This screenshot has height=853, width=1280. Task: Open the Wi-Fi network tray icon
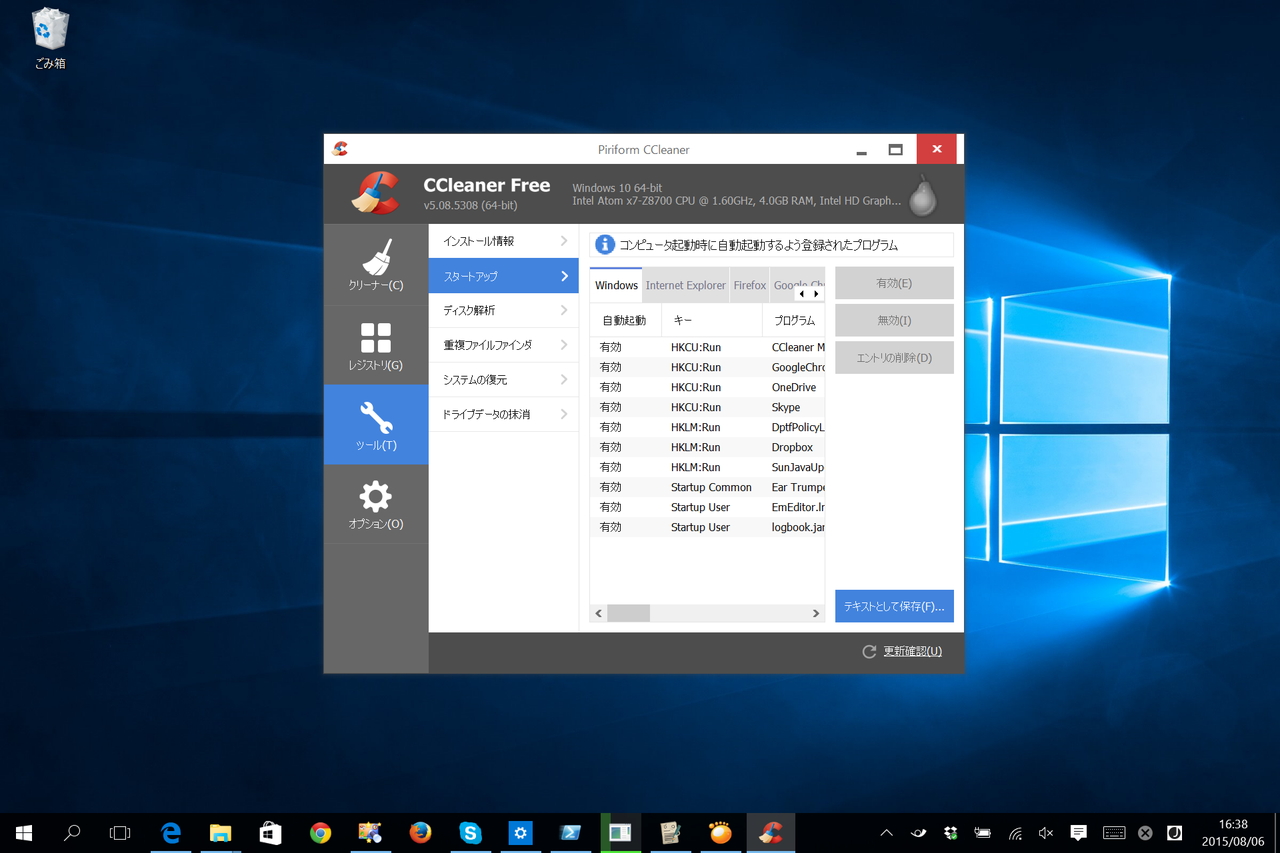pyautogui.click(x=1015, y=833)
